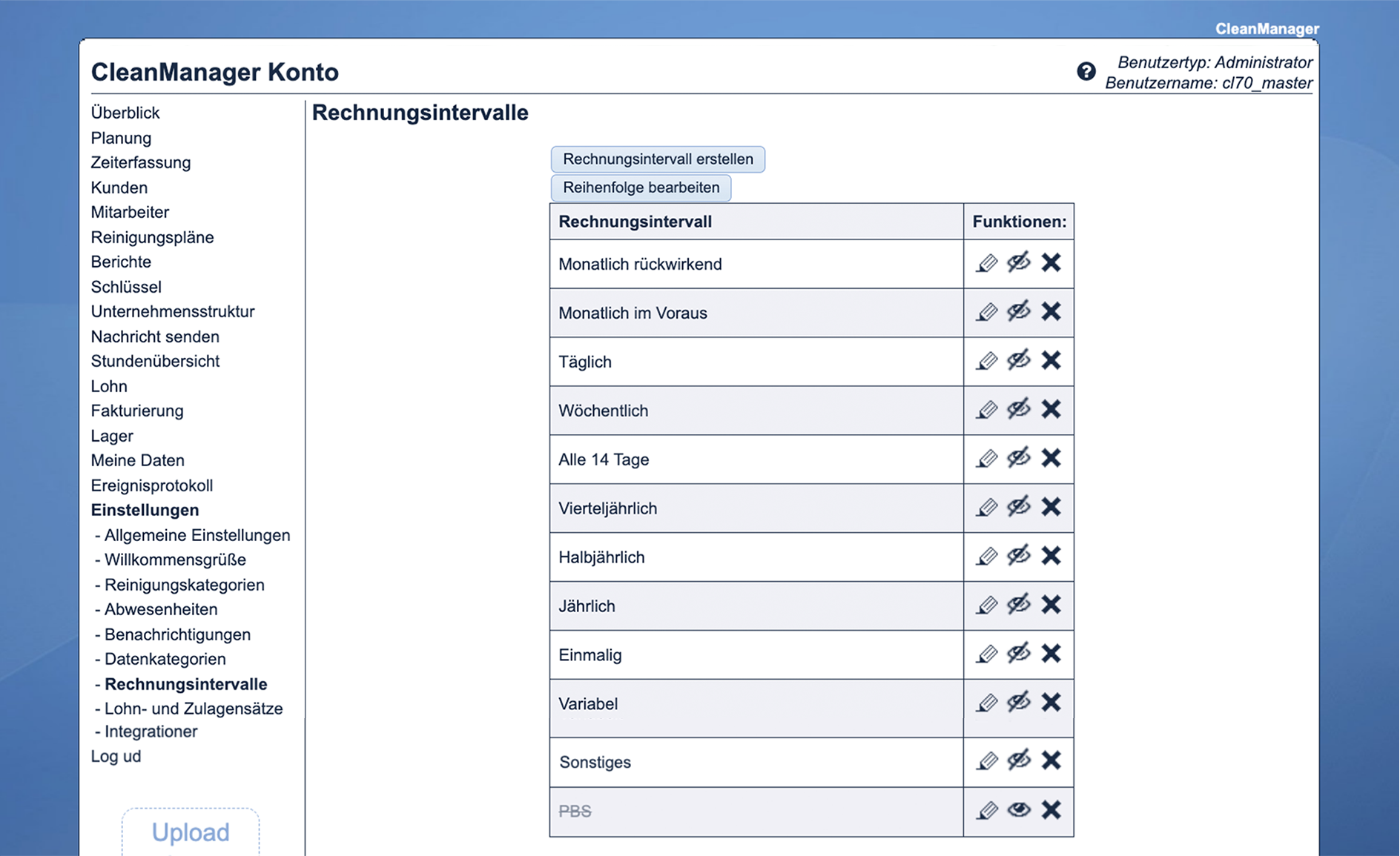Show the hidden PBS interval
The width and height of the screenshot is (1400, 856).
coord(1019,810)
